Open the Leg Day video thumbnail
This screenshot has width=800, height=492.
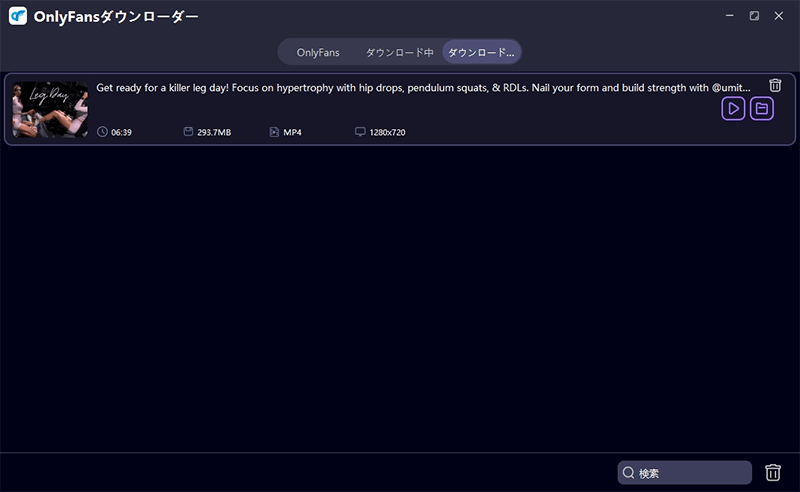pos(50,109)
